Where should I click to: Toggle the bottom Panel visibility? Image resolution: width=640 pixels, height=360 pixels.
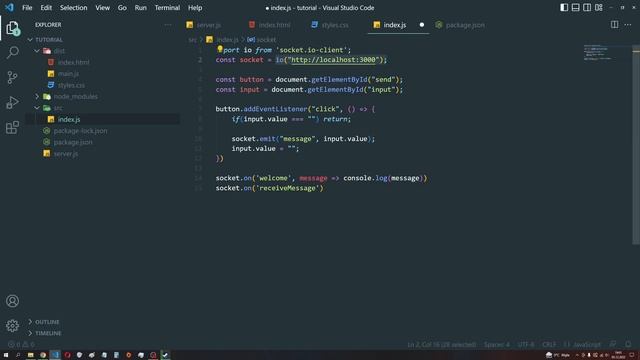(576, 7)
